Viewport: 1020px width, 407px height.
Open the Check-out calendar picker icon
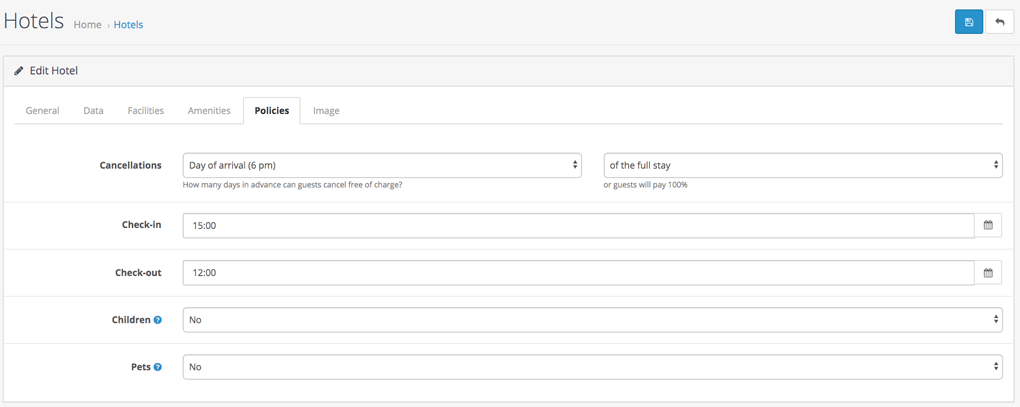point(988,273)
